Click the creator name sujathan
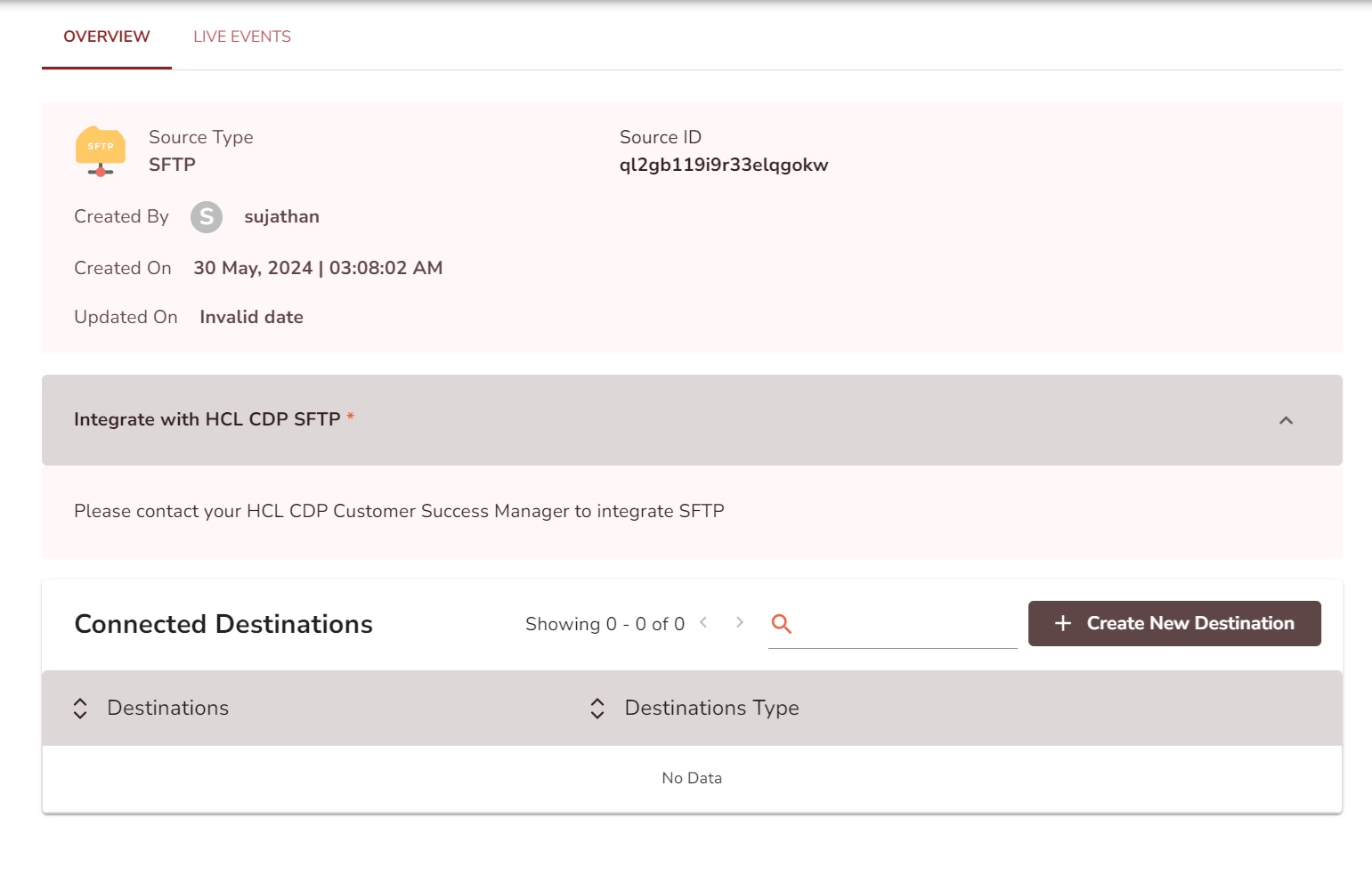This screenshot has height=875, width=1372. [x=282, y=216]
